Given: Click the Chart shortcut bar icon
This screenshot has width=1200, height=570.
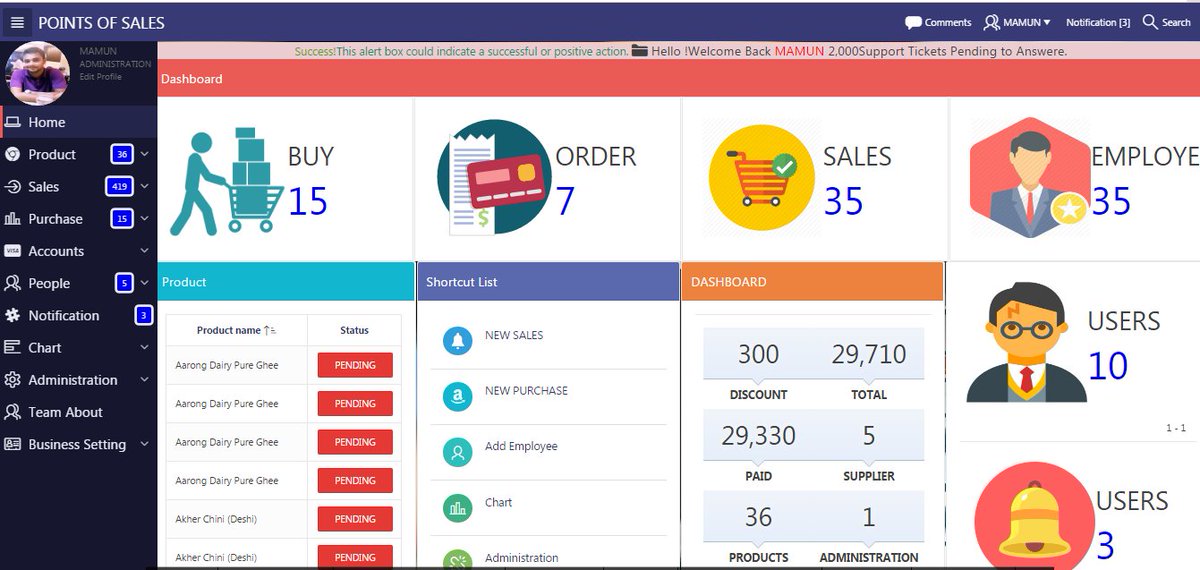Looking at the screenshot, I should pyautogui.click(x=457, y=508).
